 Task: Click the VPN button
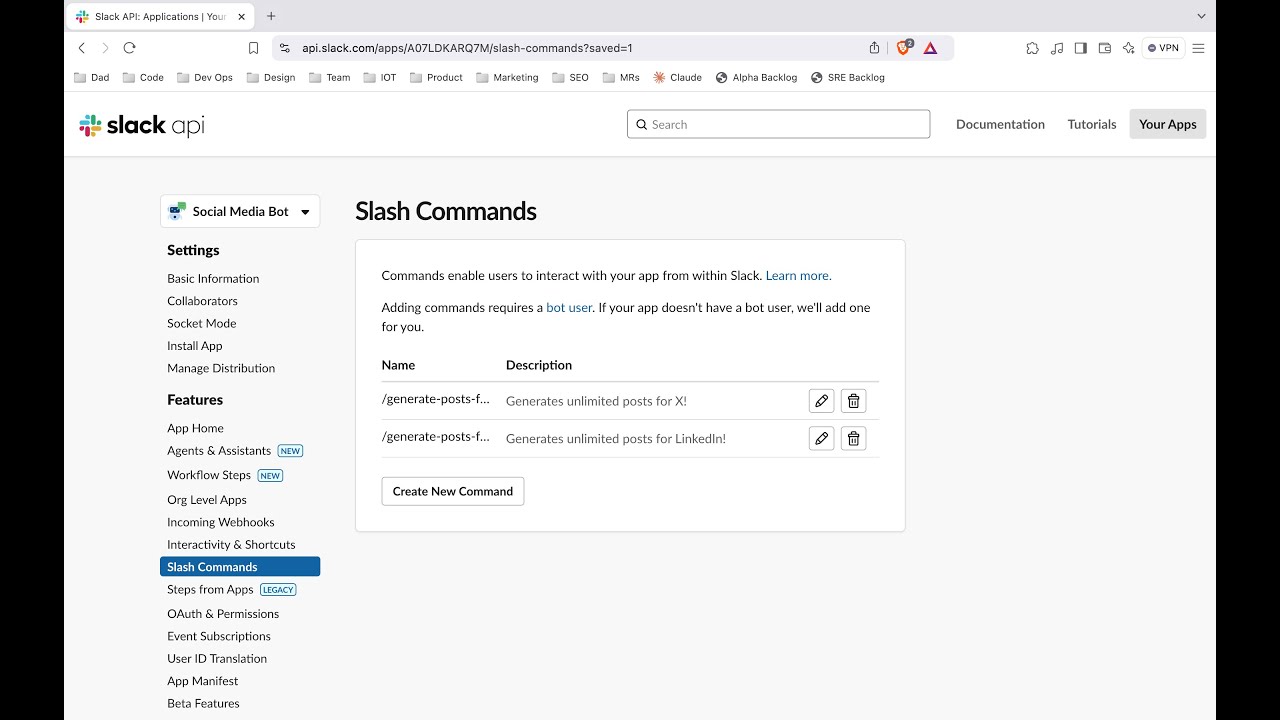(x=1163, y=48)
